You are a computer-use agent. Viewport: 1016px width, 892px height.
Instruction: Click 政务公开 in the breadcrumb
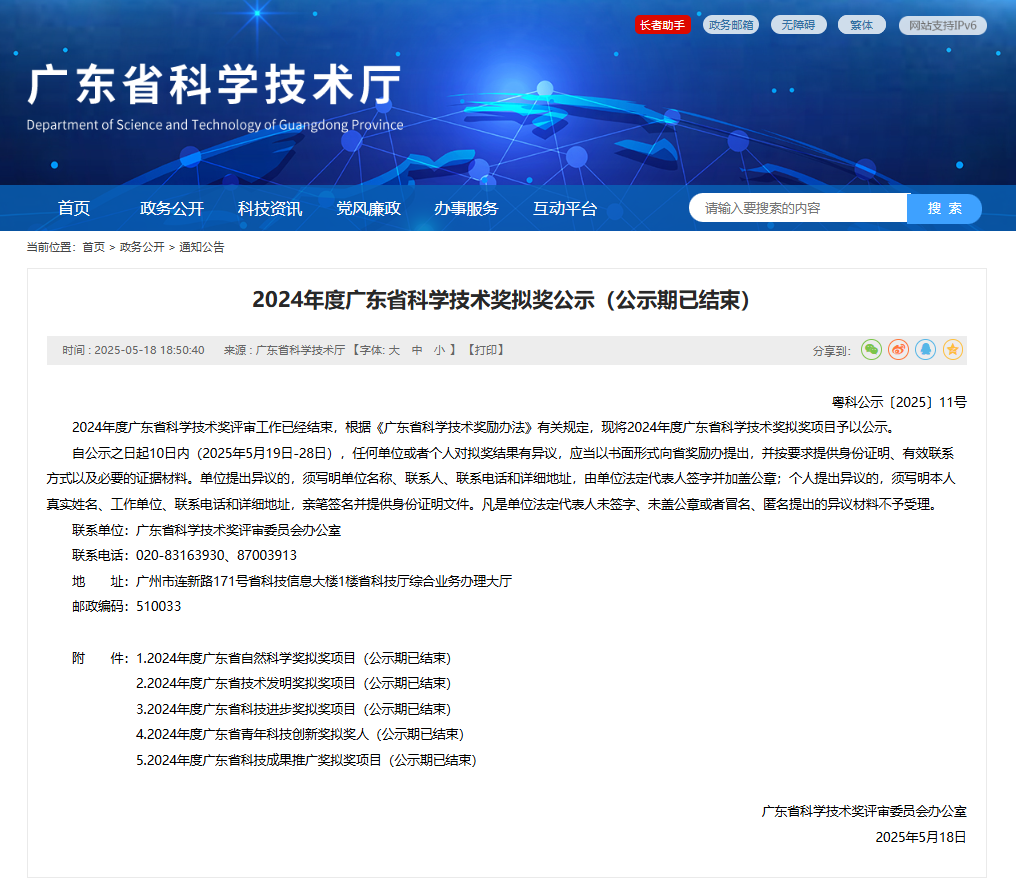point(142,247)
